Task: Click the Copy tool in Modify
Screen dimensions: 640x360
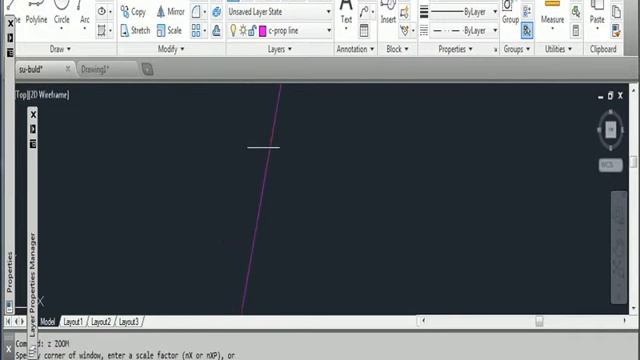Action: 133,12
